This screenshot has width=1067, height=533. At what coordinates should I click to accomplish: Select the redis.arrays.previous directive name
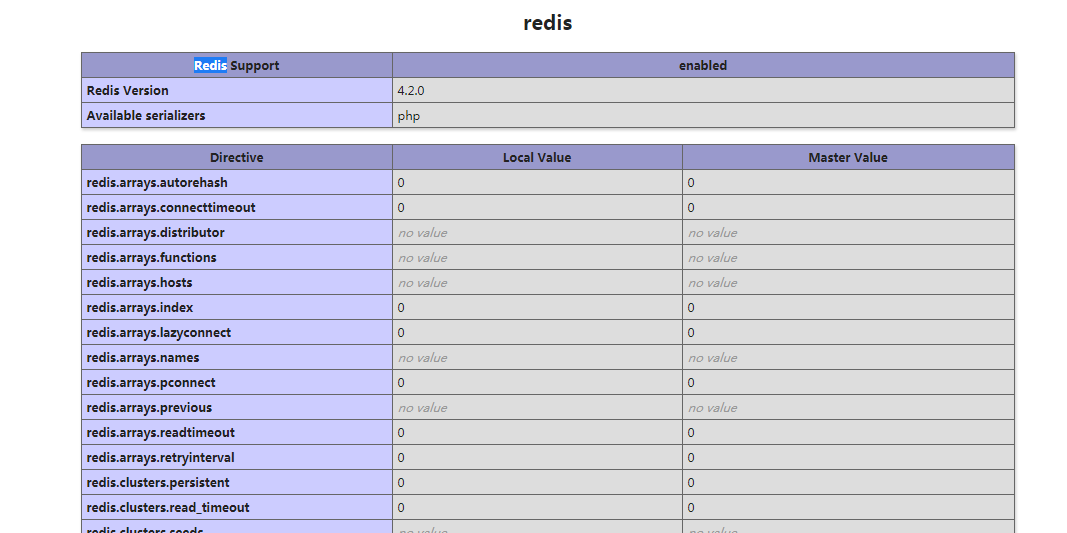click(x=149, y=408)
